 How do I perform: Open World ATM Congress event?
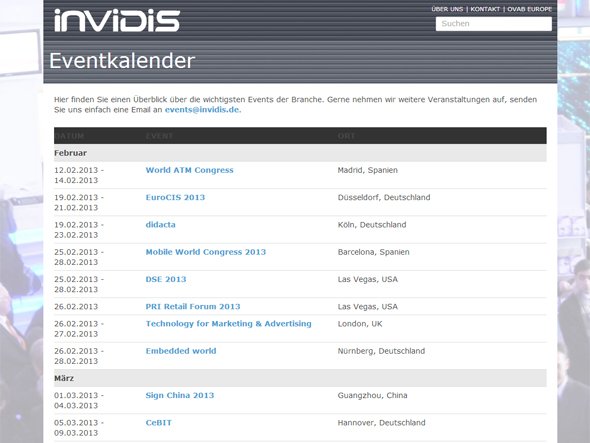[x=189, y=170]
